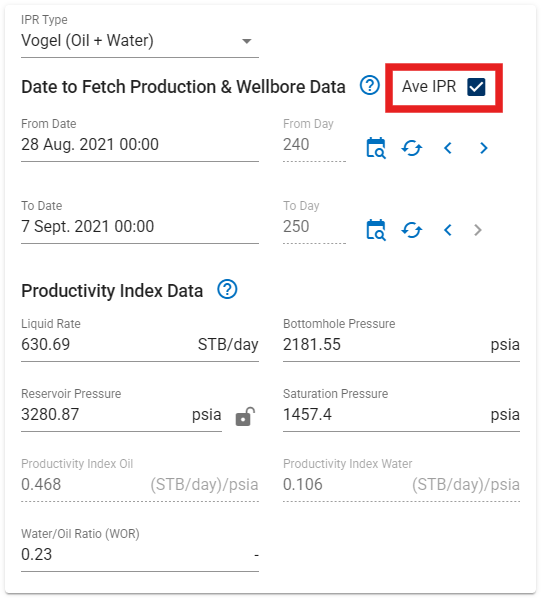
Task: Go to previous From Day
Action: coord(448,148)
